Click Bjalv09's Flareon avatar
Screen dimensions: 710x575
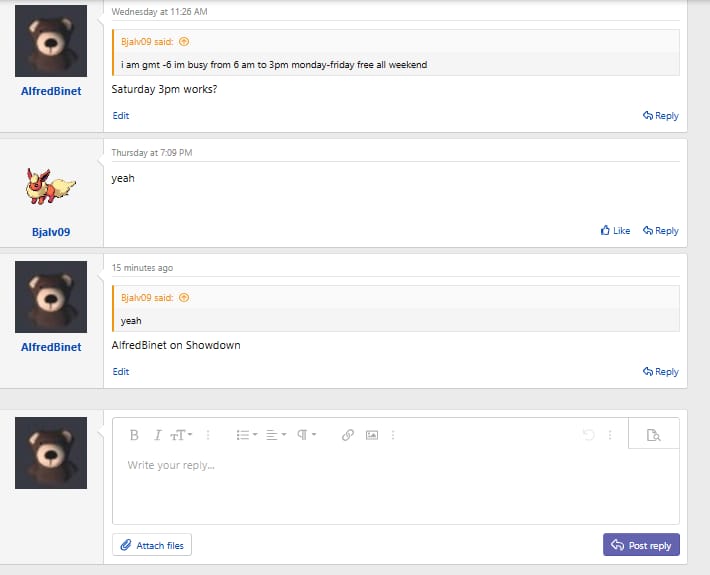coord(51,187)
